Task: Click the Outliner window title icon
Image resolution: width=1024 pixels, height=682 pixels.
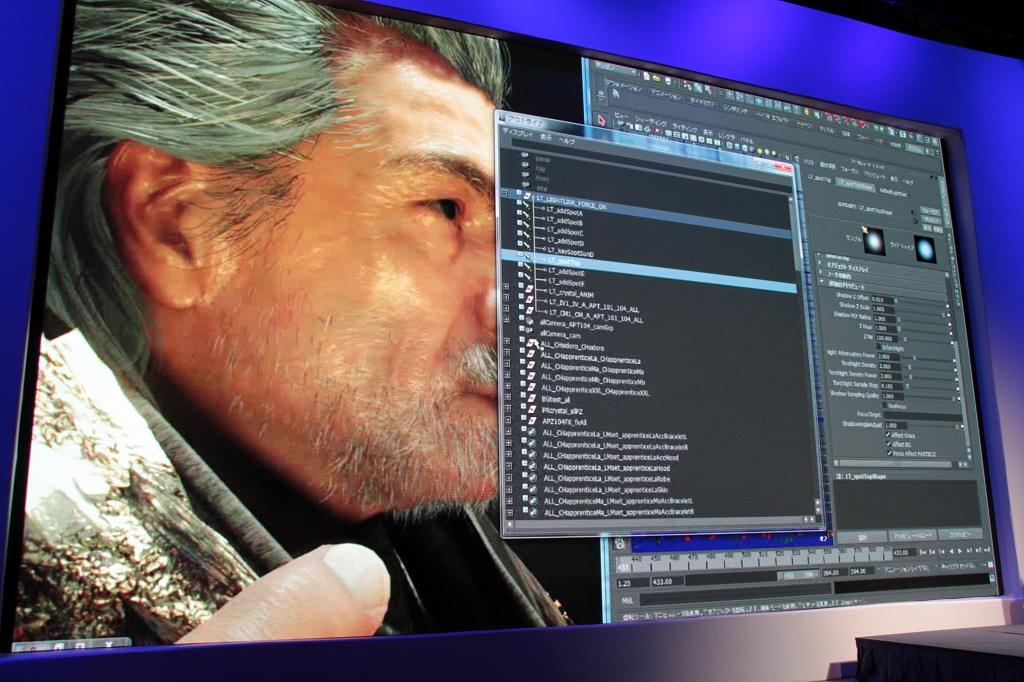Action: 502,117
